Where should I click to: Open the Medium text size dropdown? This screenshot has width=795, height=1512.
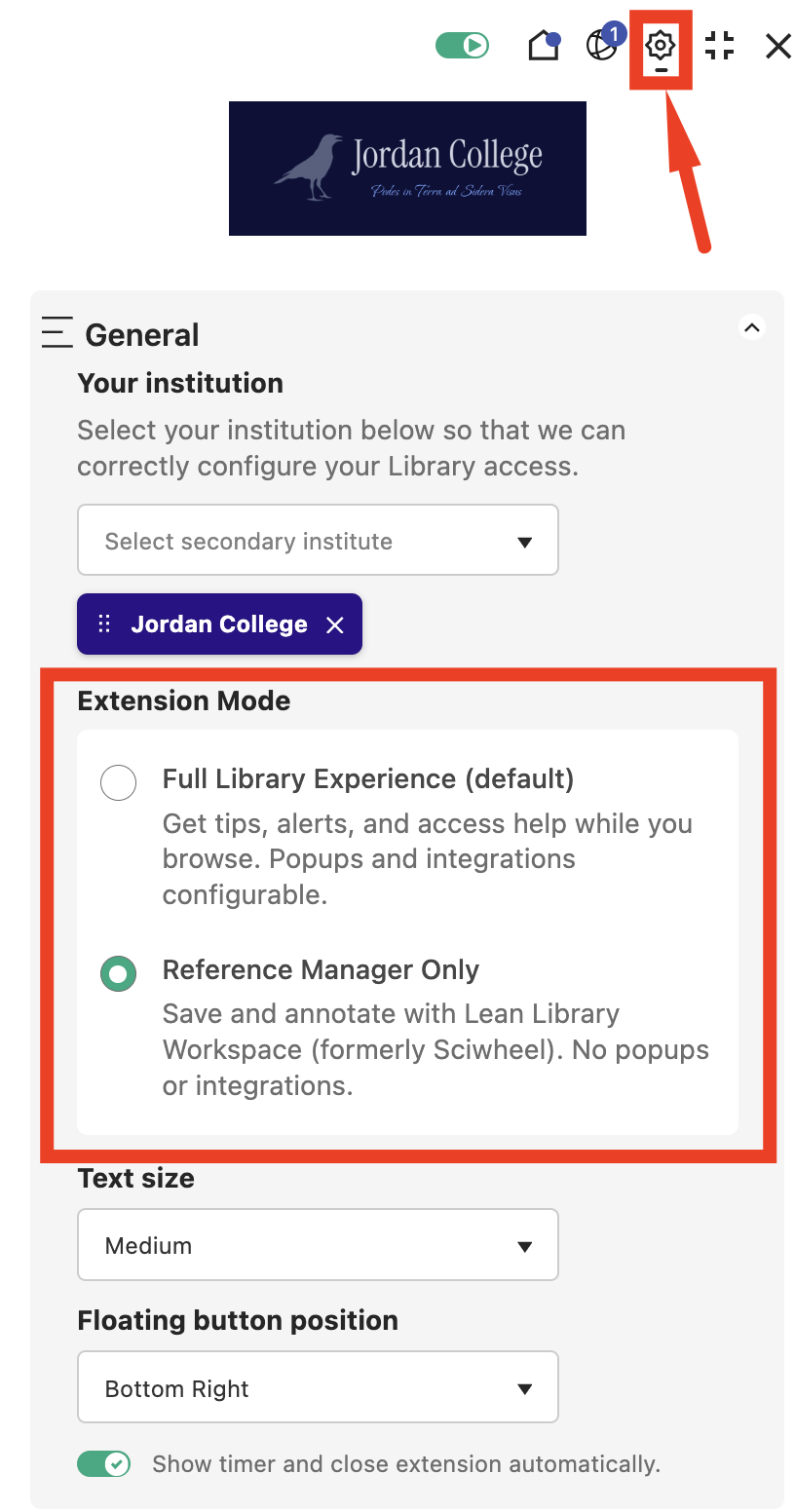pos(318,1244)
